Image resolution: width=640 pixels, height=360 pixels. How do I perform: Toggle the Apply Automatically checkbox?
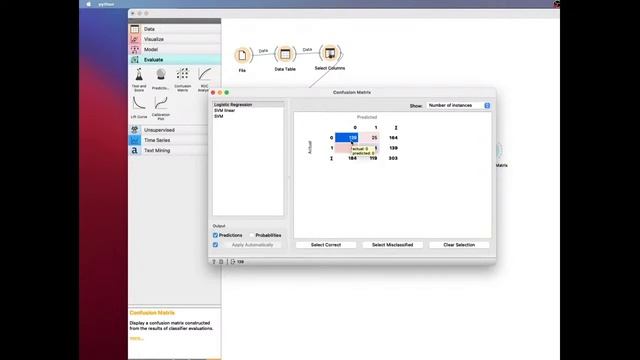(215, 245)
